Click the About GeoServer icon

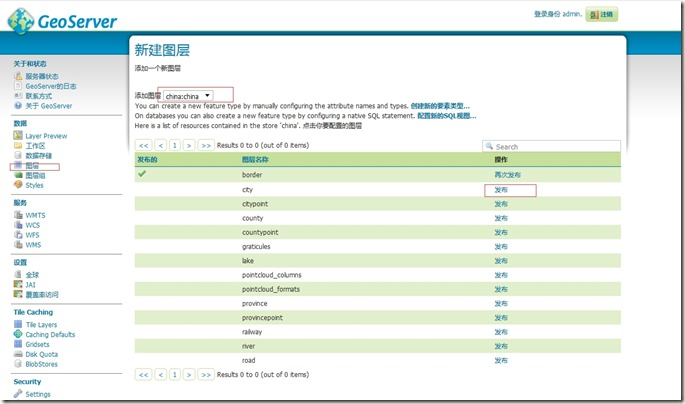pyautogui.click(x=18, y=105)
